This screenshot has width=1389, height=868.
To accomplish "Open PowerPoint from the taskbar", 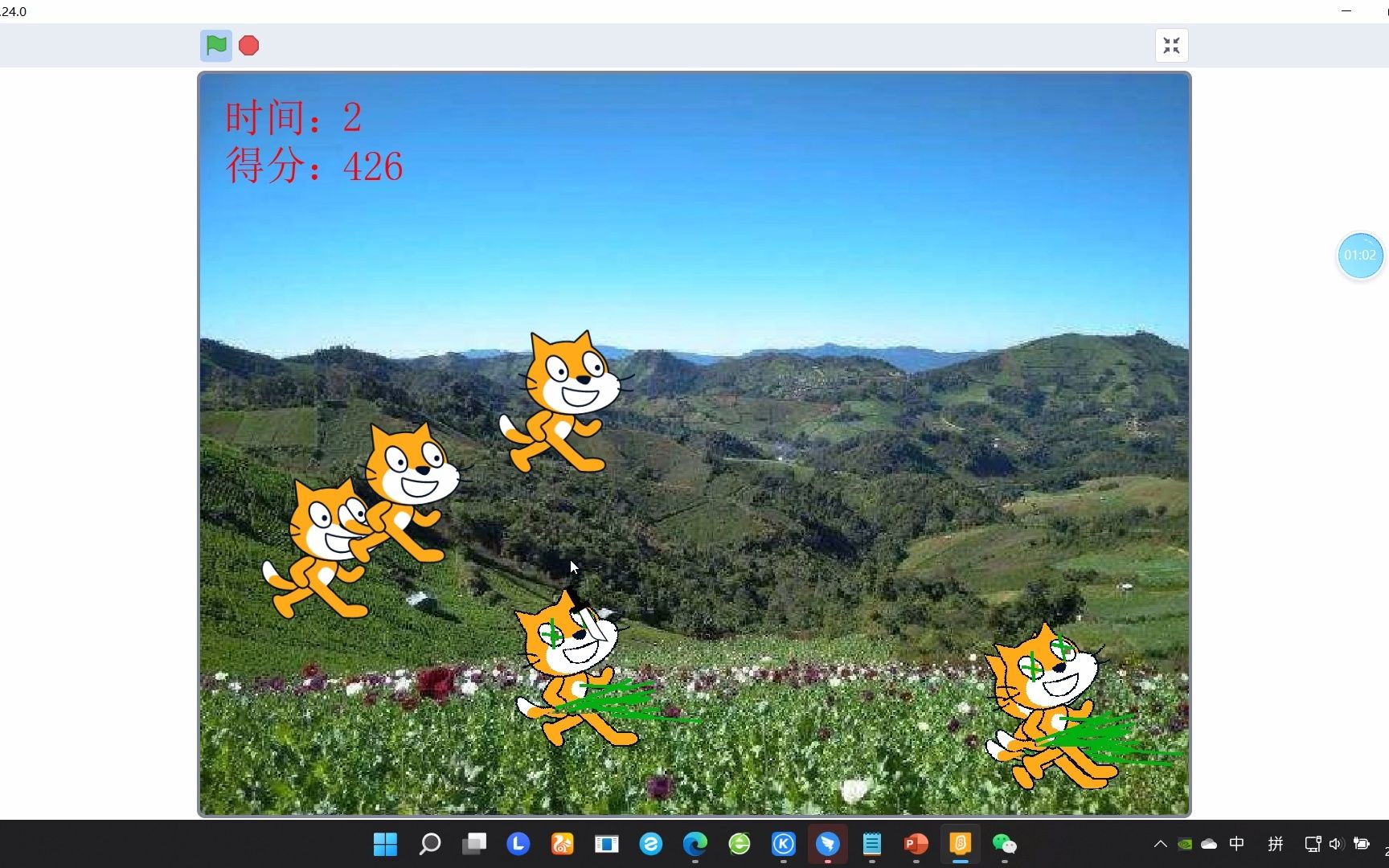I will click(x=916, y=844).
